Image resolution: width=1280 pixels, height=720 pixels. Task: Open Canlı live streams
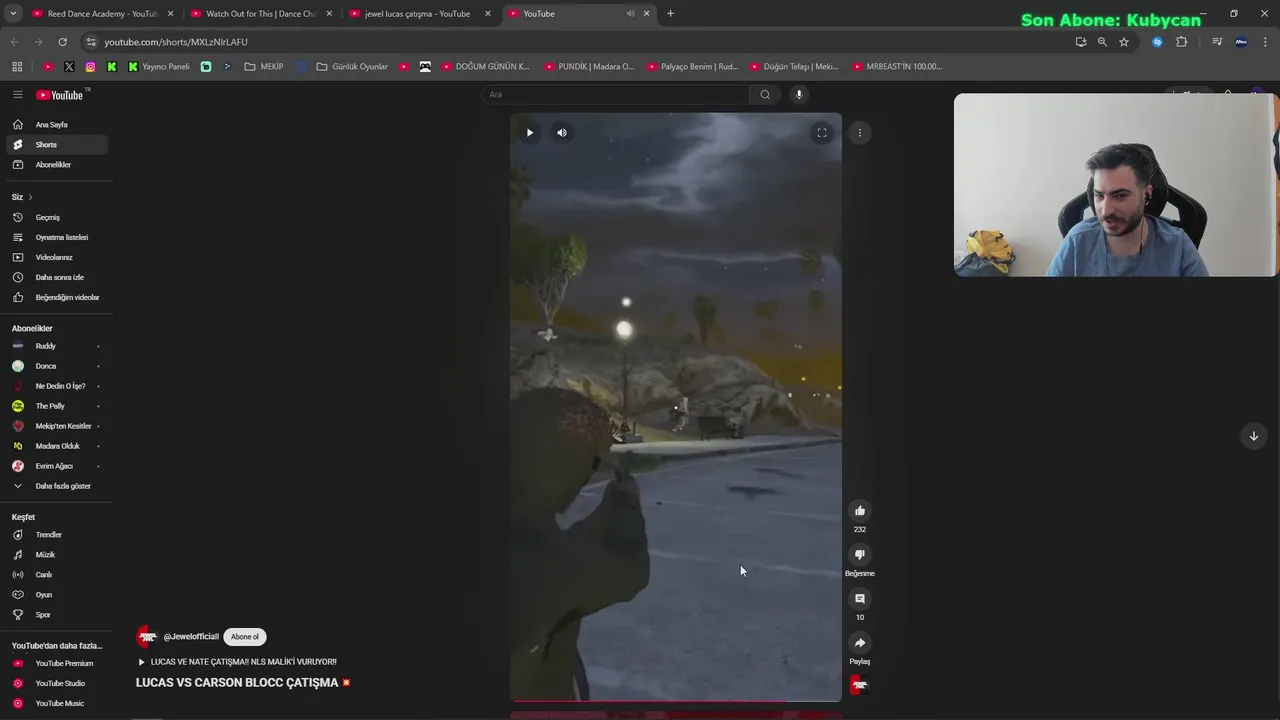point(57,575)
